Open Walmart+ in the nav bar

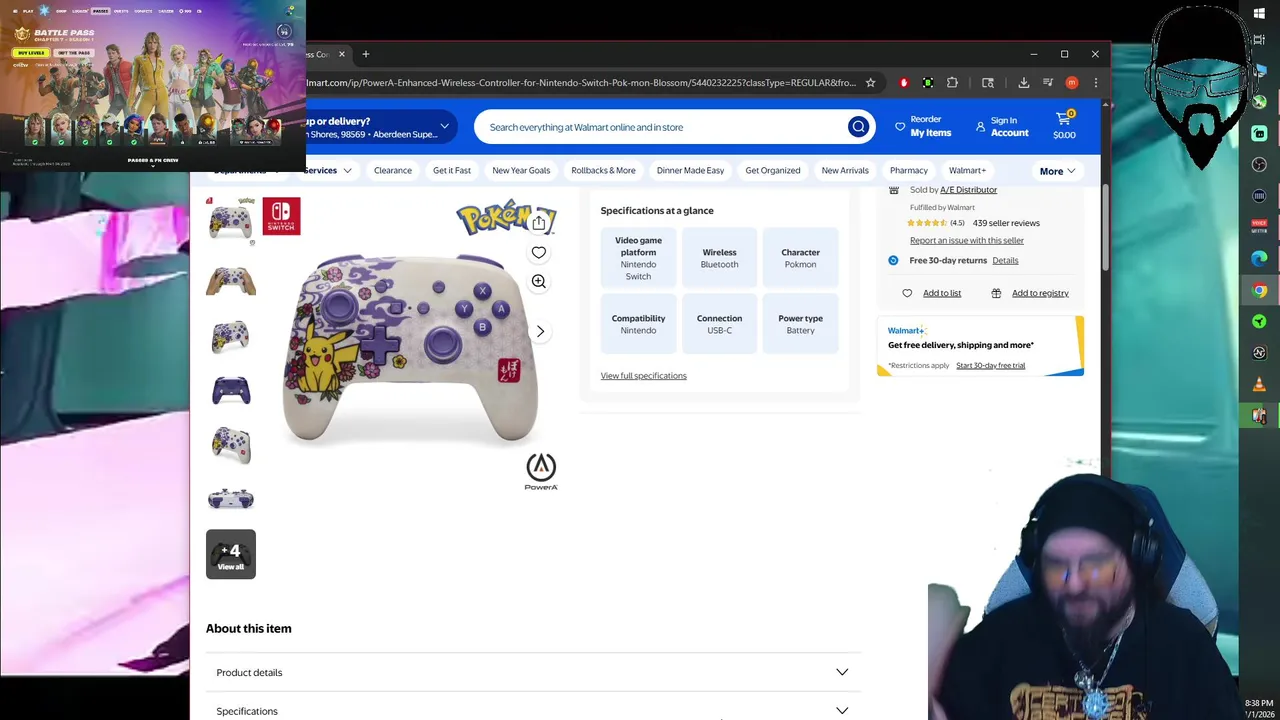967,170
